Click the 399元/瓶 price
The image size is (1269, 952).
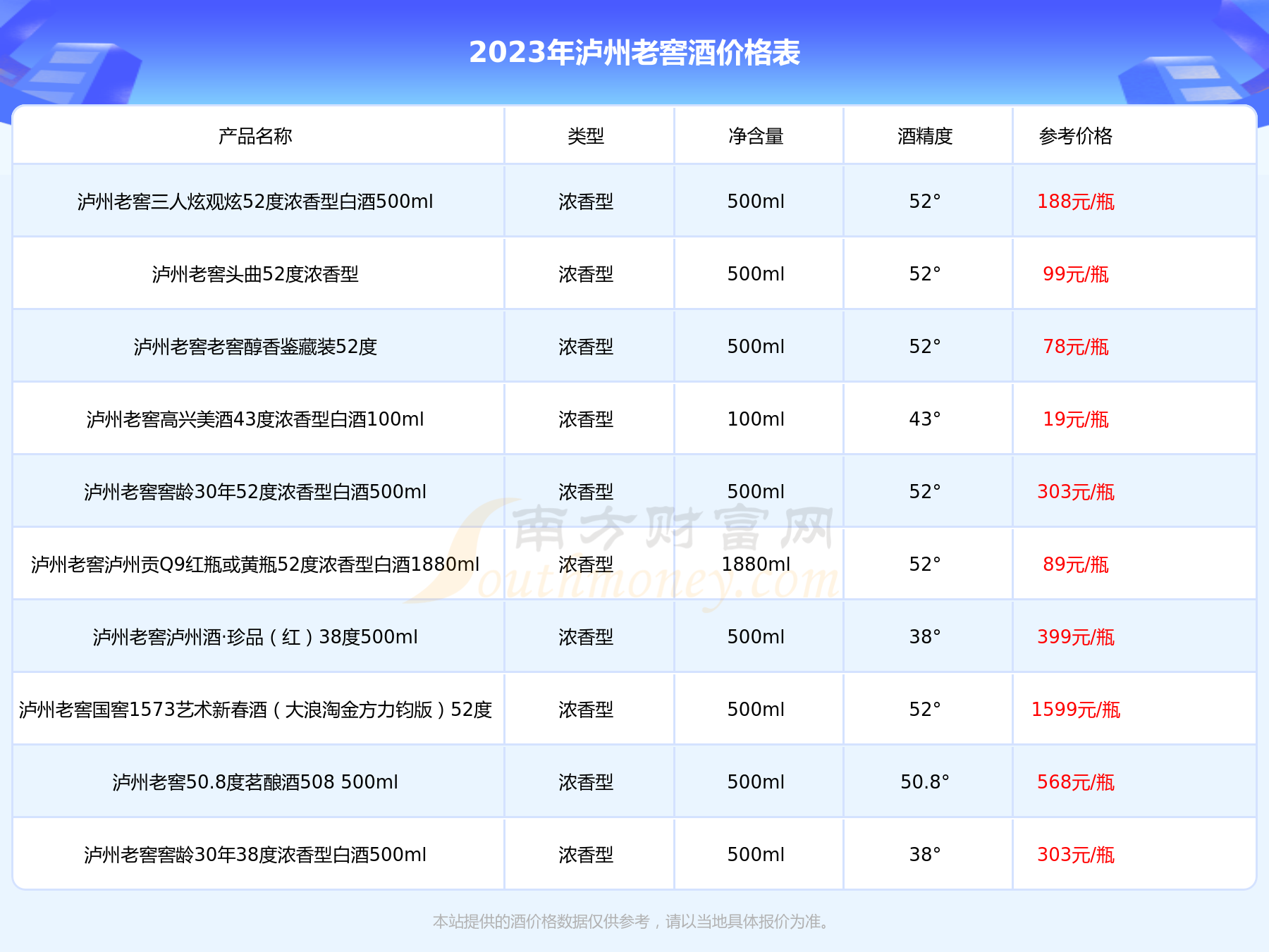pyautogui.click(x=1076, y=637)
